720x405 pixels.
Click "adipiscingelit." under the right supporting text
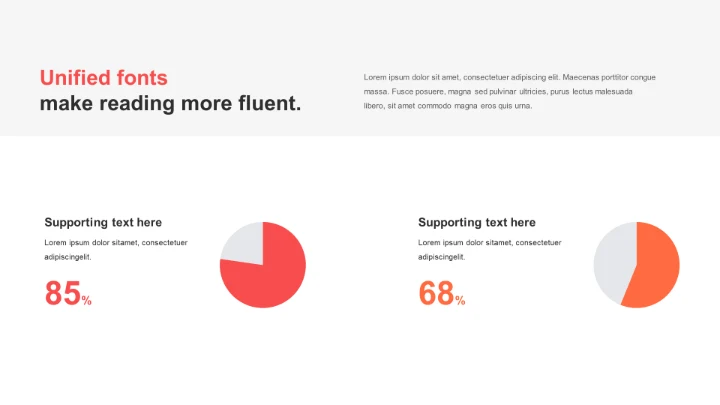pos(442,257)
